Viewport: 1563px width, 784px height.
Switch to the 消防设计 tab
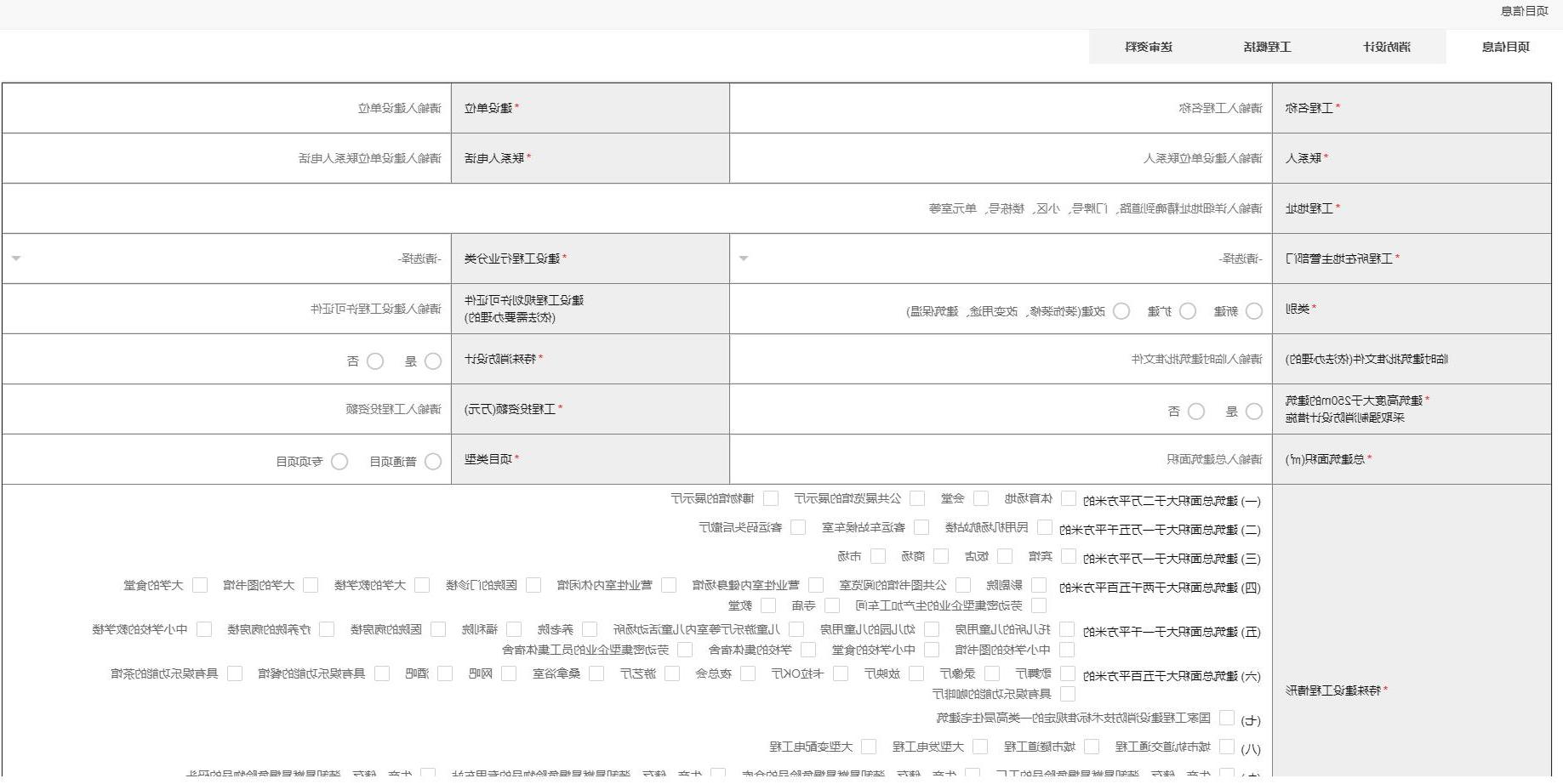point(1386,47)
